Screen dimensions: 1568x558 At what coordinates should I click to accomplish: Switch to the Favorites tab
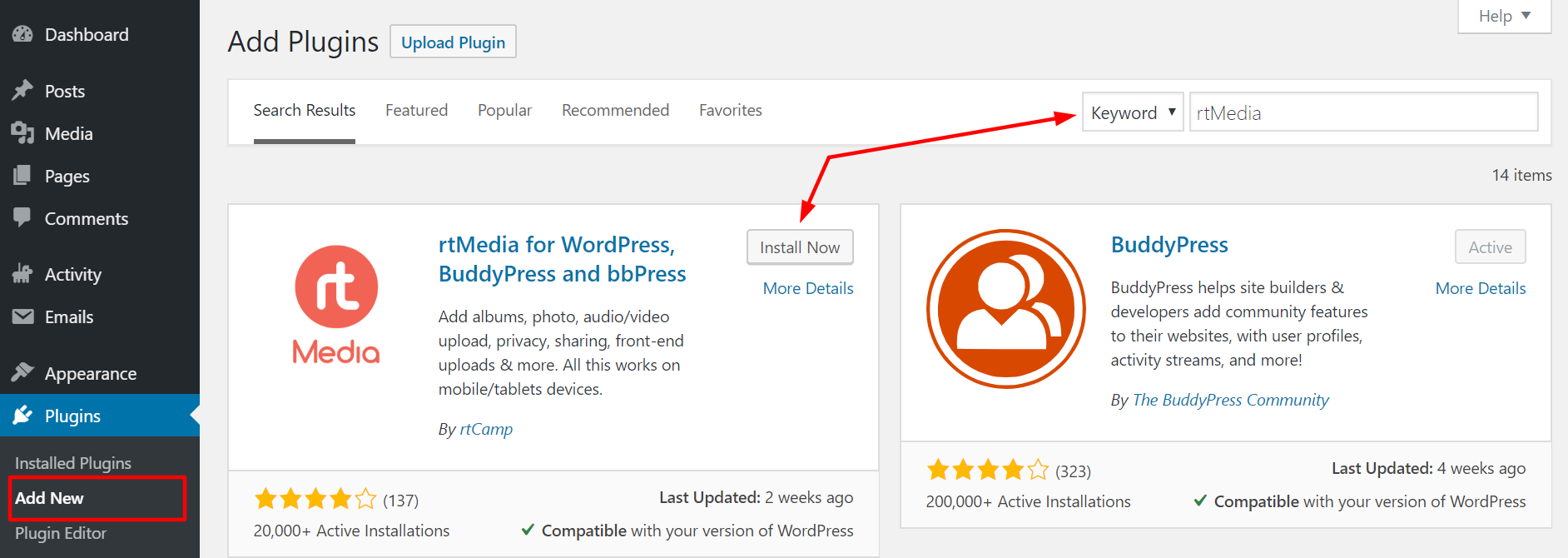coord(731,110)
